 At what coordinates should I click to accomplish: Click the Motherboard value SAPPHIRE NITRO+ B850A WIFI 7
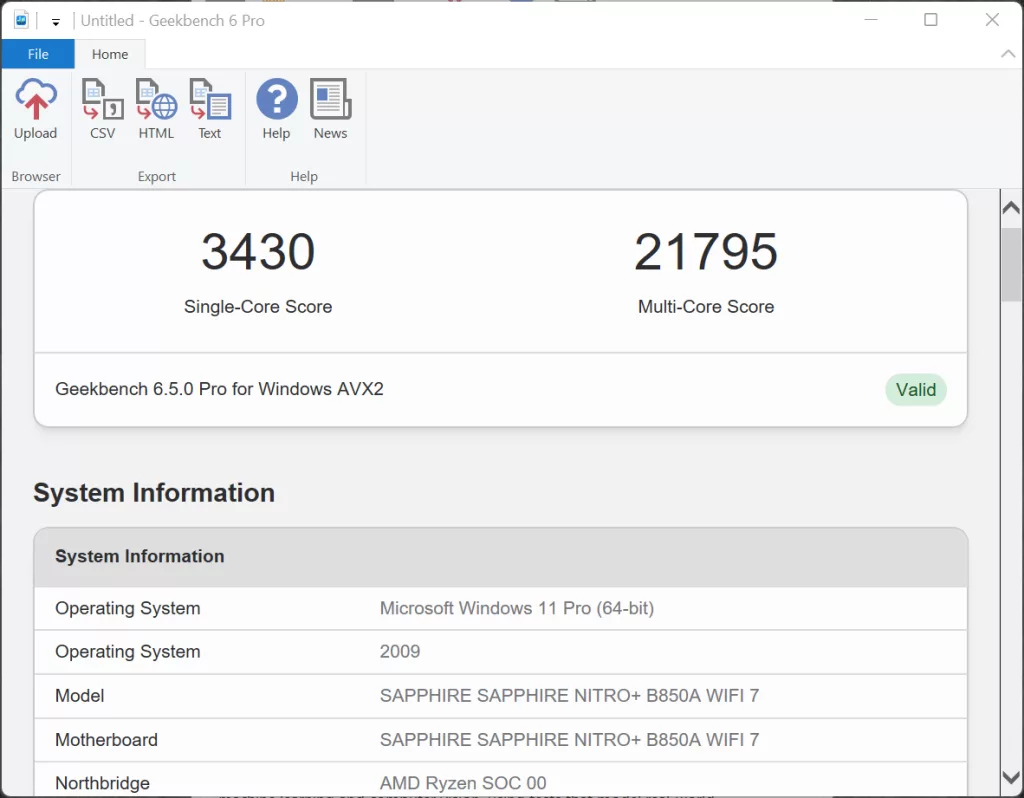569,740
